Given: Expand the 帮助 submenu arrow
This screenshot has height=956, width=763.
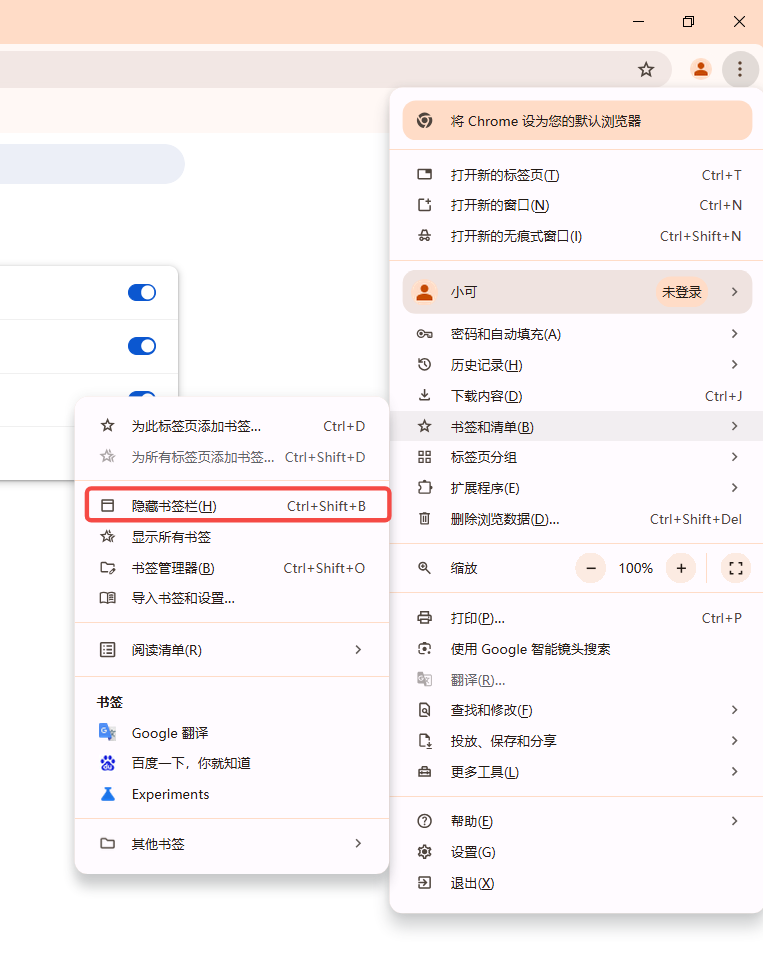Looking at the screenshot, I should [735, 821].
